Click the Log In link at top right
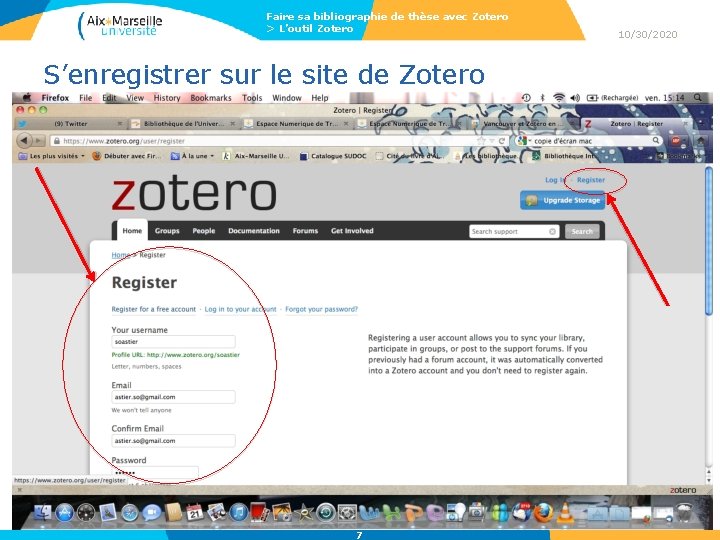Screen dimensions: 720x540 (x=555, y=180)
